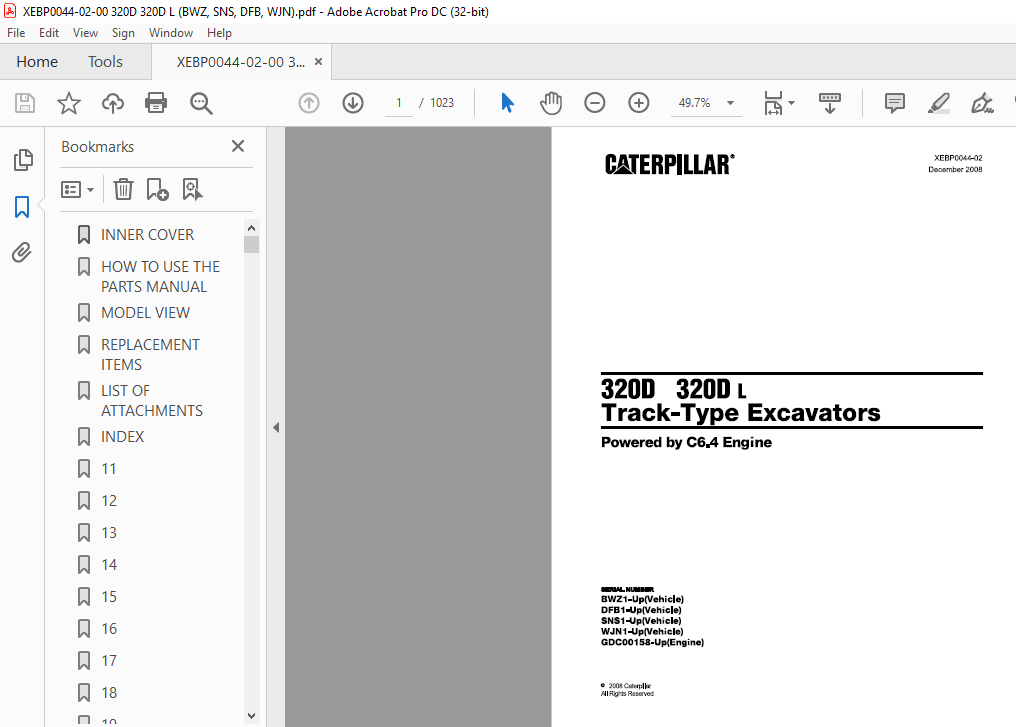Screen dimensions: 1016x727
Task: Open attachments paperclip panel
Action: 22,252
